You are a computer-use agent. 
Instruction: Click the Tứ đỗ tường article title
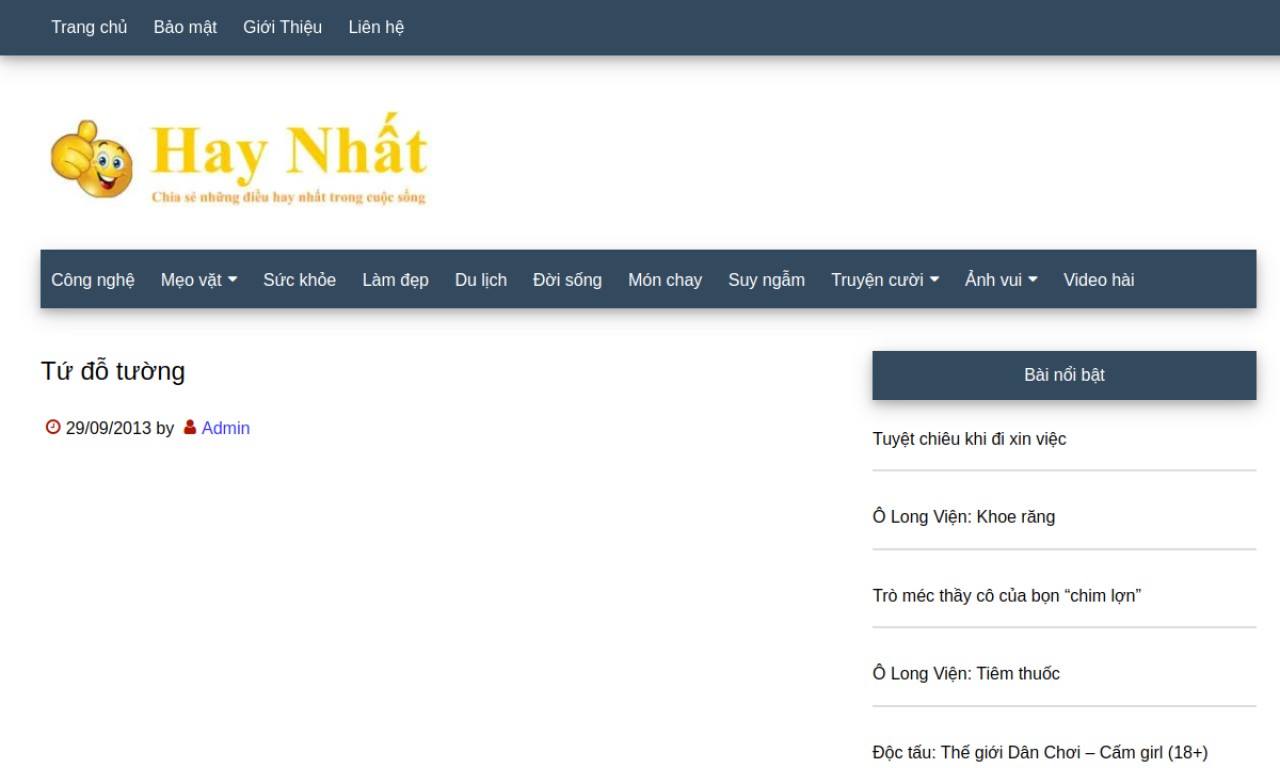113,371
